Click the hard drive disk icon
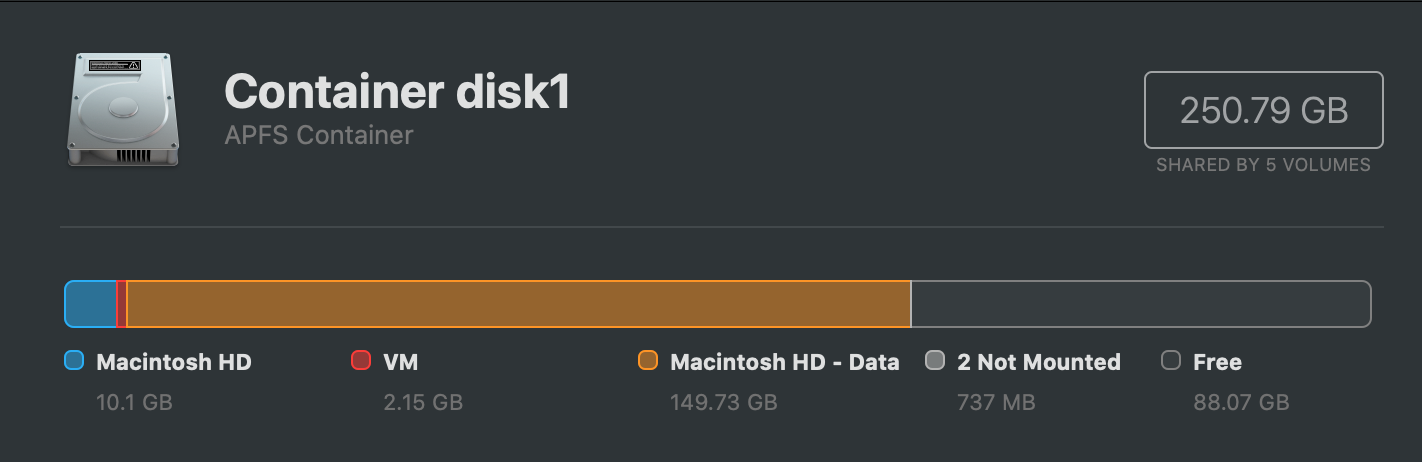 click(123, 110)
